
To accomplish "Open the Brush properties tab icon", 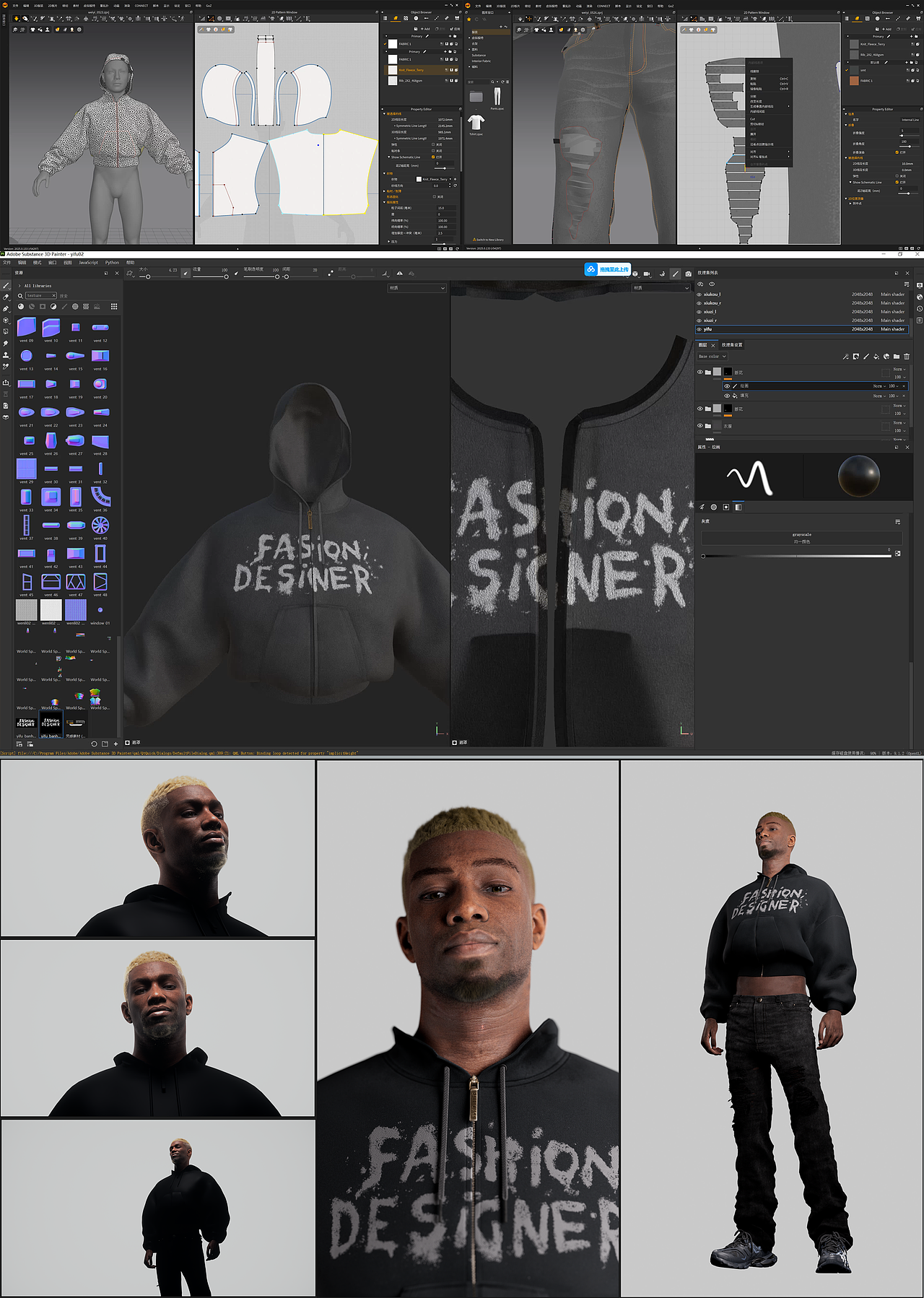I will 702,507.
